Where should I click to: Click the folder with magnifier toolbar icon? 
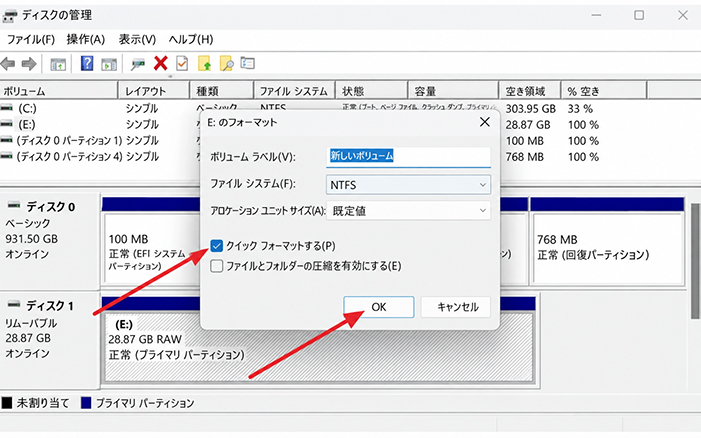click(227, 63)
